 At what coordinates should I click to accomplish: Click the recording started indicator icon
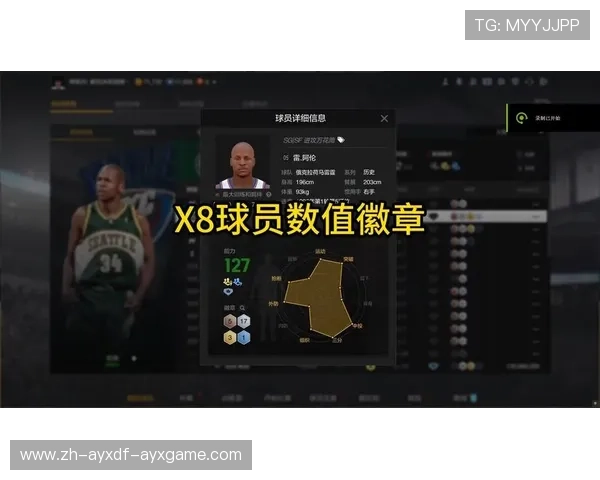coord(521,118)
